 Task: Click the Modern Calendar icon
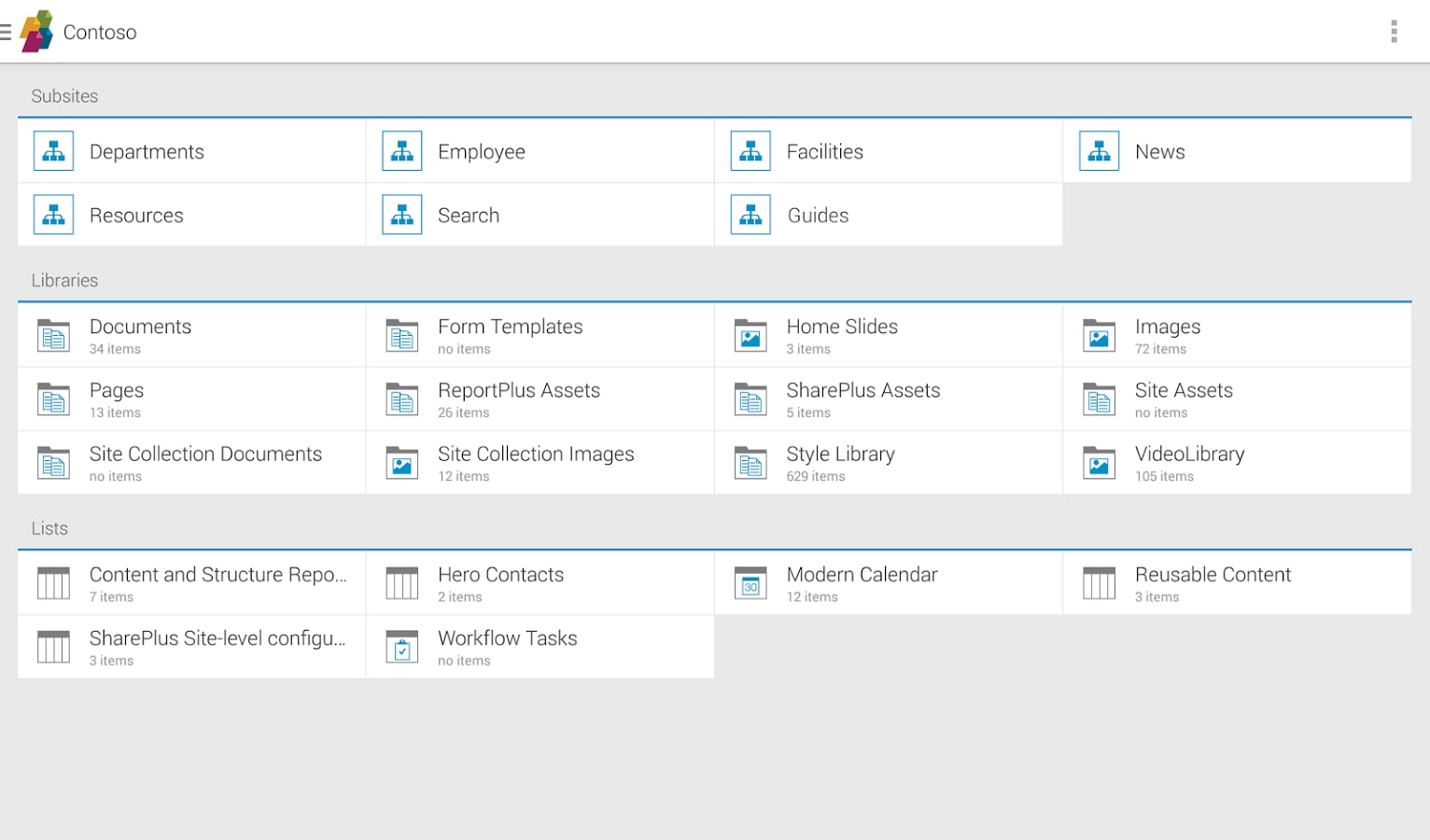(750, 582)
